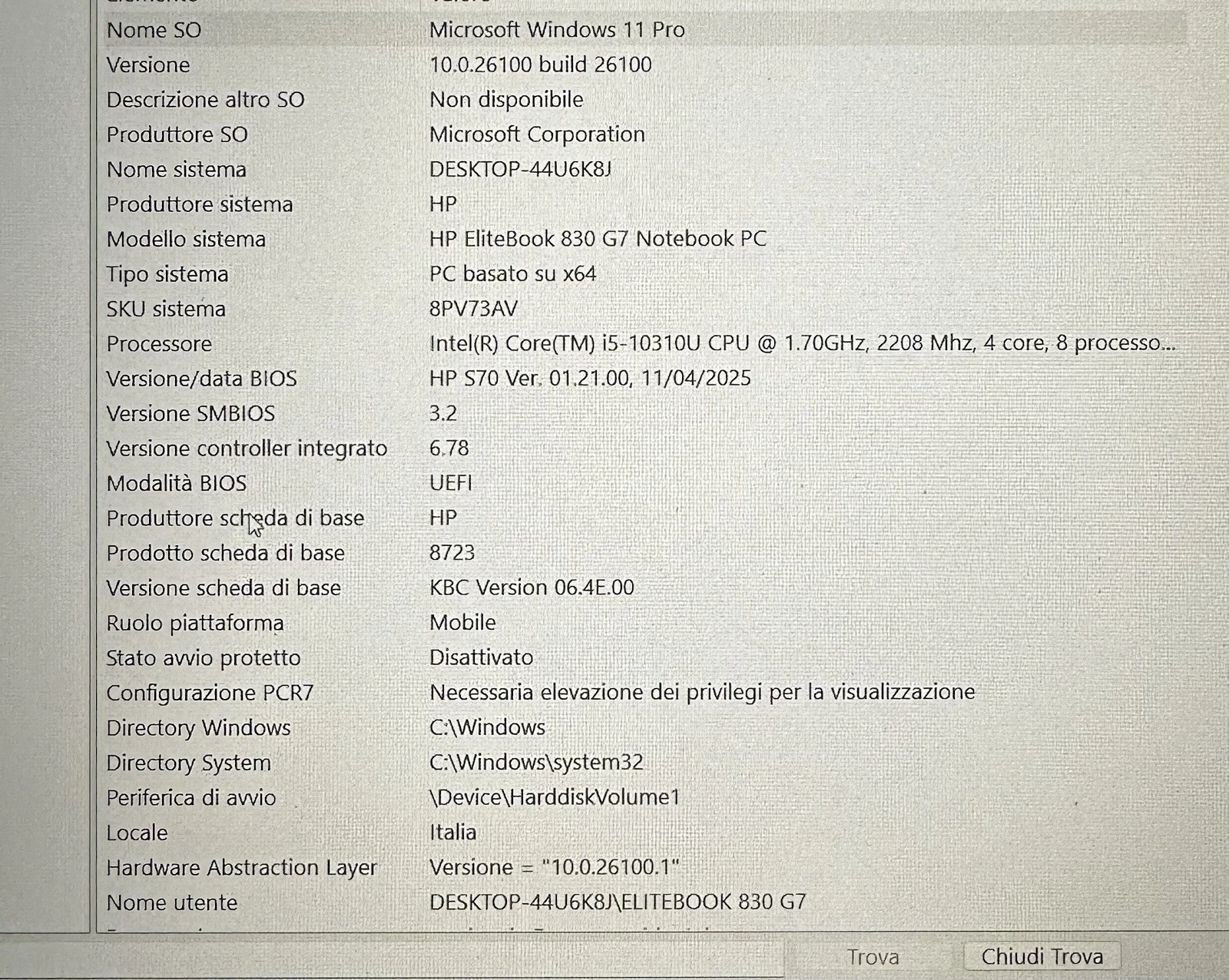Select Prodotto scheda di base label

pyautogui.click(x=226, y=554)
